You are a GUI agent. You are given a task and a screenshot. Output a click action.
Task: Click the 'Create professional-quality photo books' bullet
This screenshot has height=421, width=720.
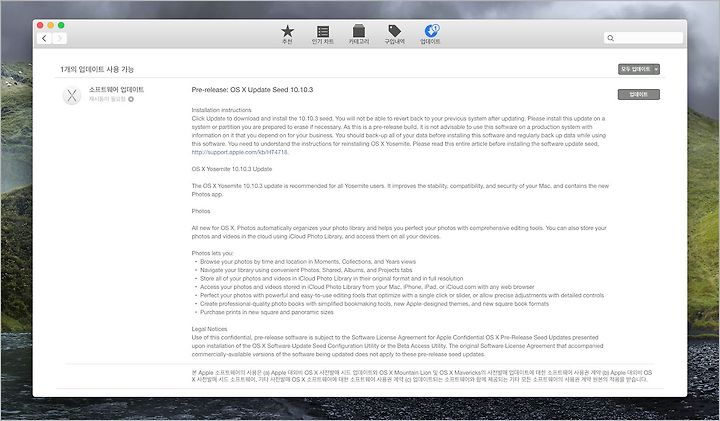pyautogui.click(x=374, y=303)
